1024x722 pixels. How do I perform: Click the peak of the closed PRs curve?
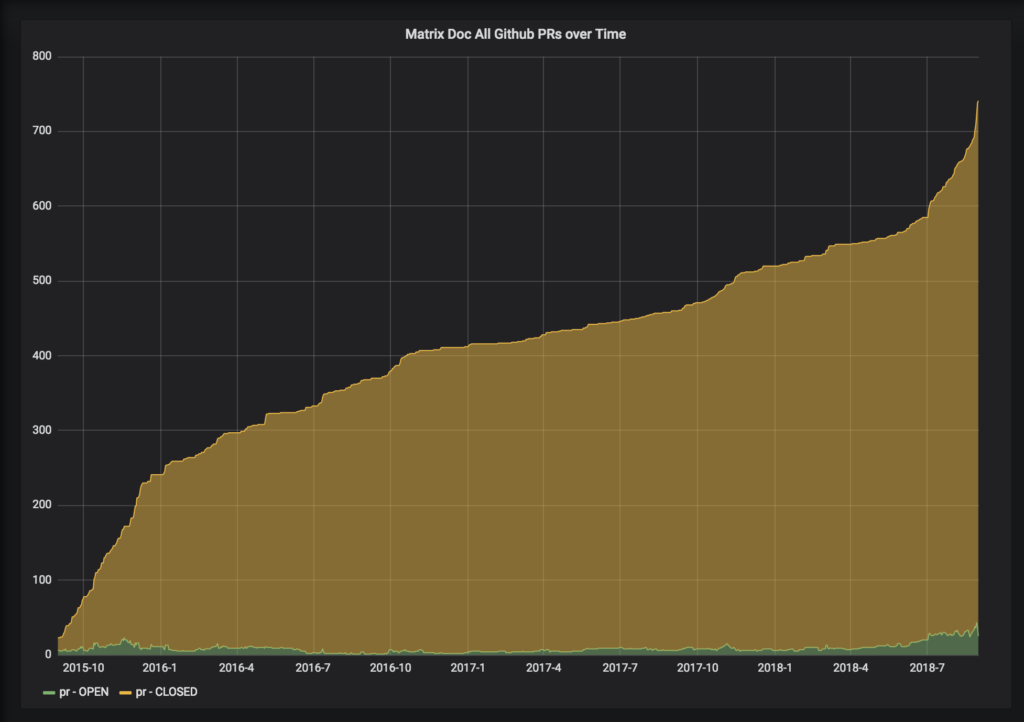tap(977, 102)
